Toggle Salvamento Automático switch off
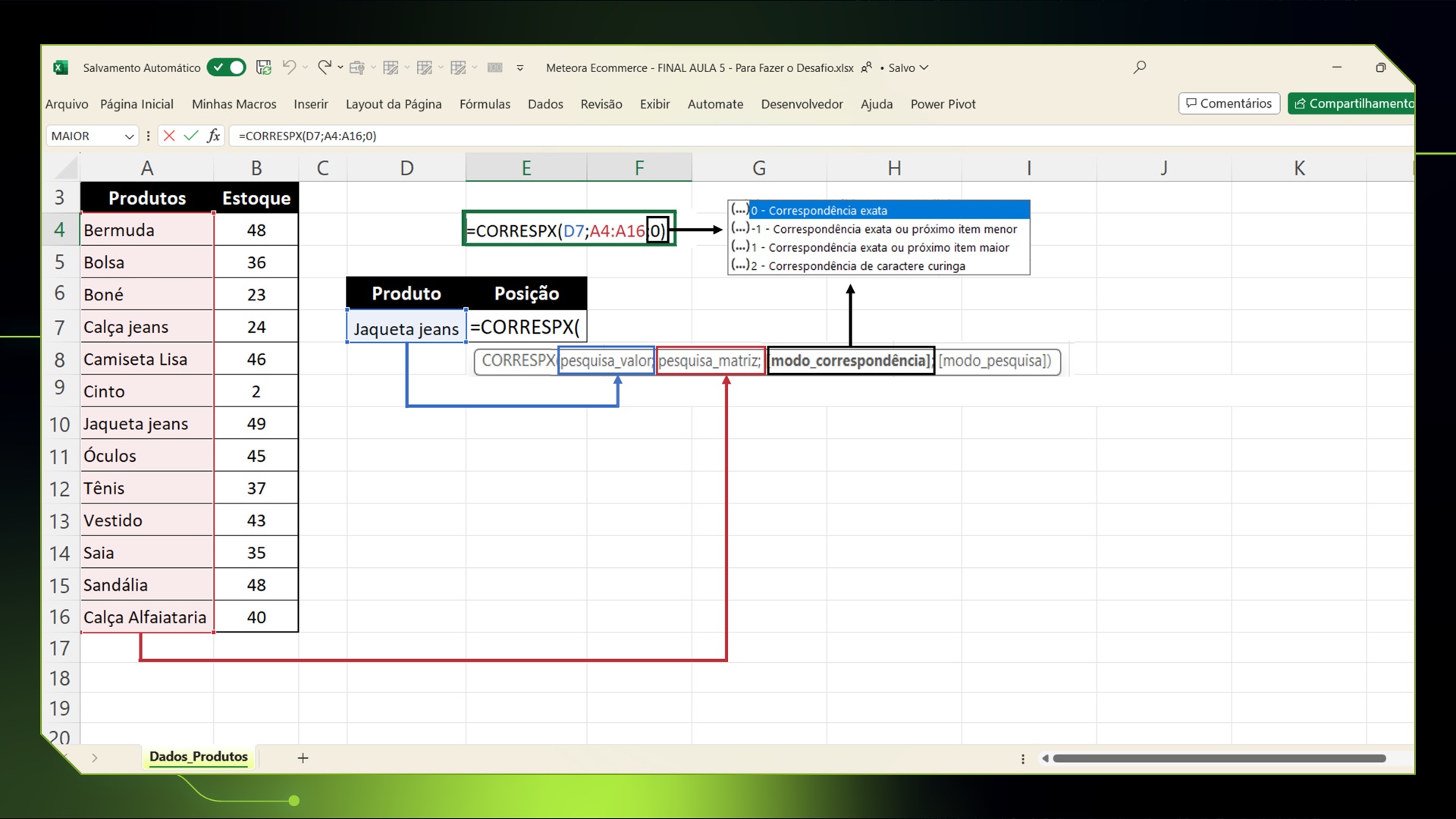The height and width of the screenshot is (819, 1456). (226, 67)
